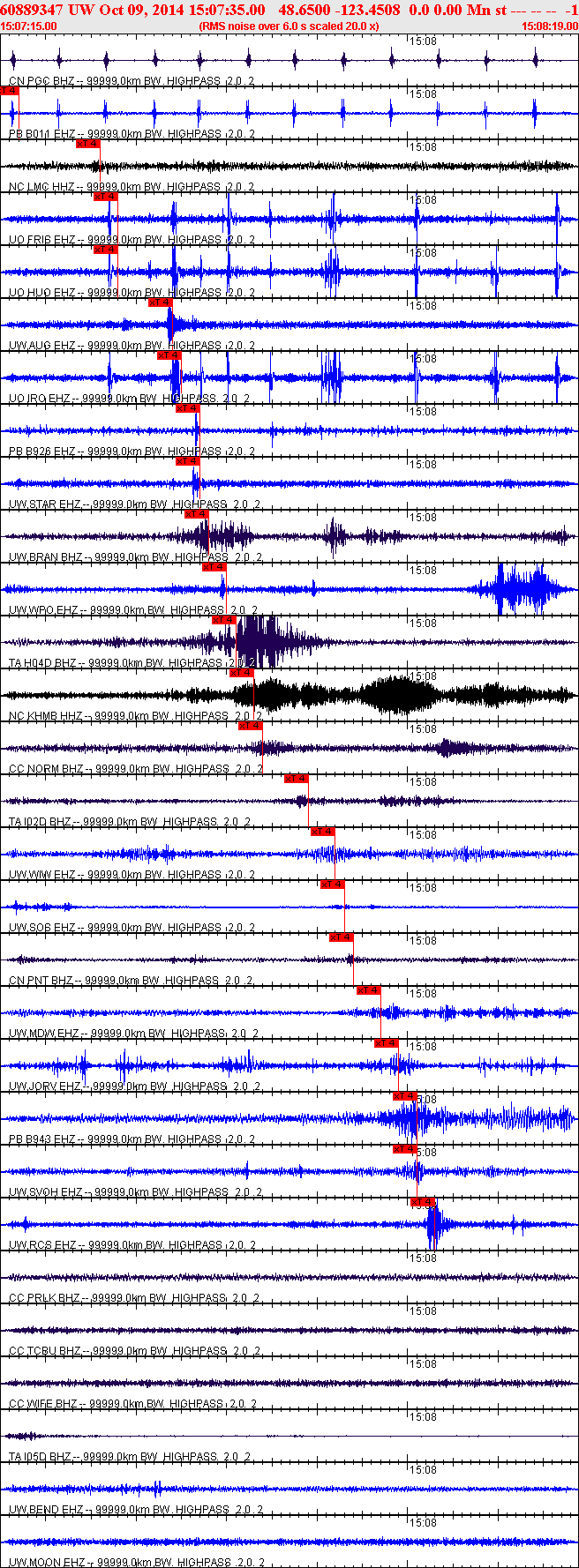579x1568 pixels.
Task: Click the event ID 60889347 in the header
Action: [x=31, y=10]
